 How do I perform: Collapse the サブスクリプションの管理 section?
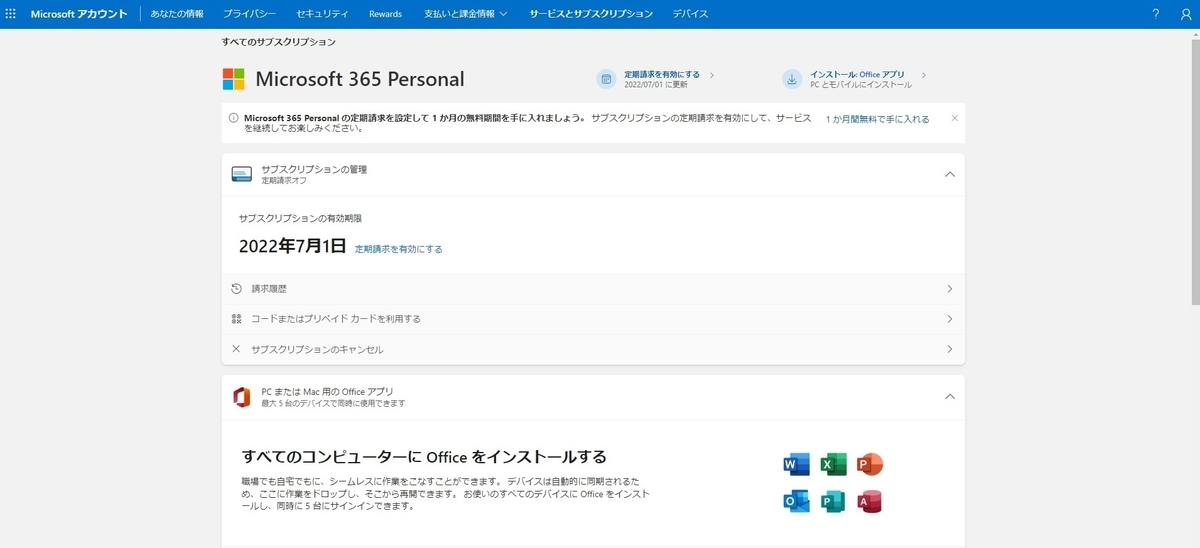pos(949,174)
